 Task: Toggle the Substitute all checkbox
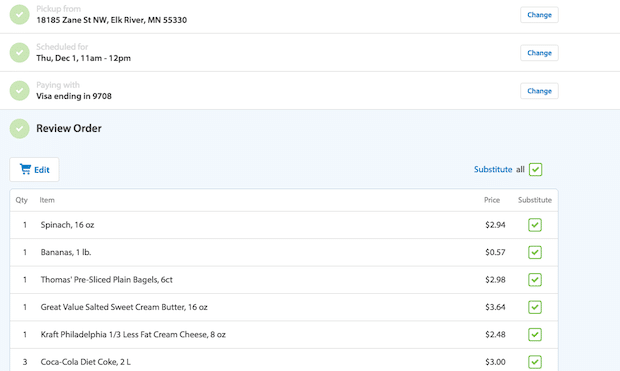535,169
